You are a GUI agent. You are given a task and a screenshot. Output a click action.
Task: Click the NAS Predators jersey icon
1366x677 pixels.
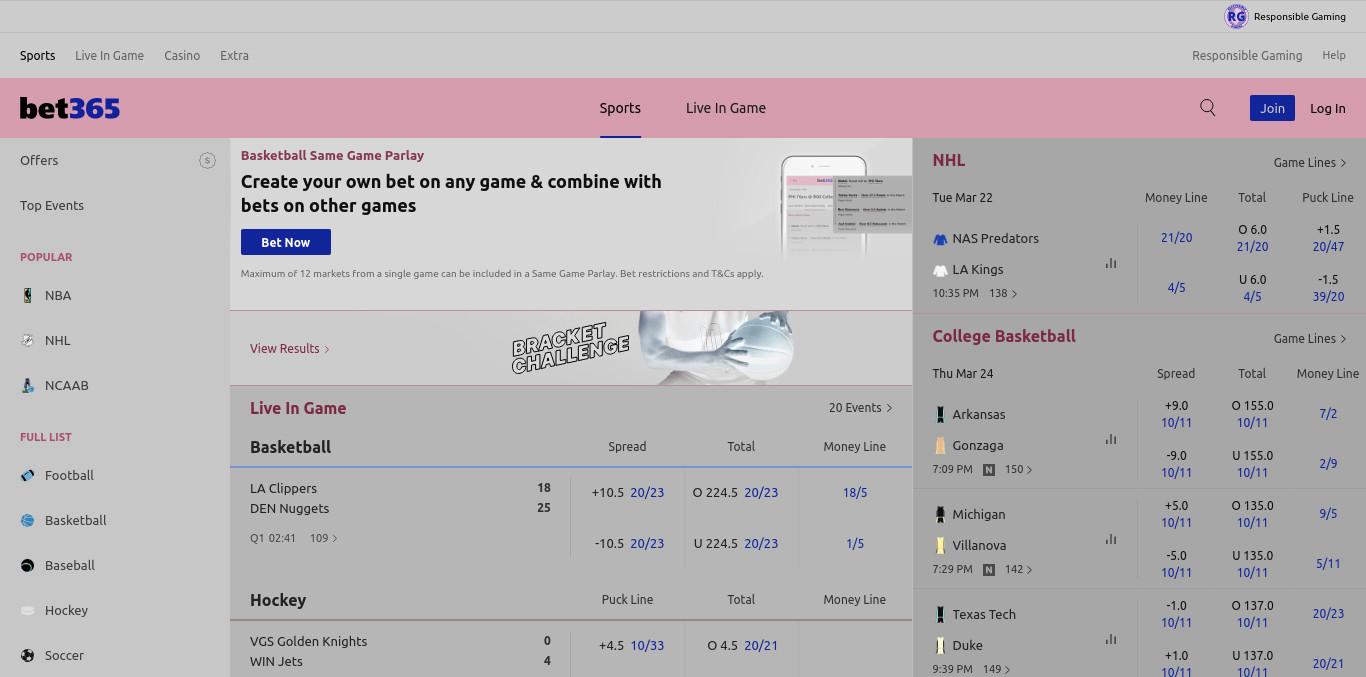click(940, 239)
